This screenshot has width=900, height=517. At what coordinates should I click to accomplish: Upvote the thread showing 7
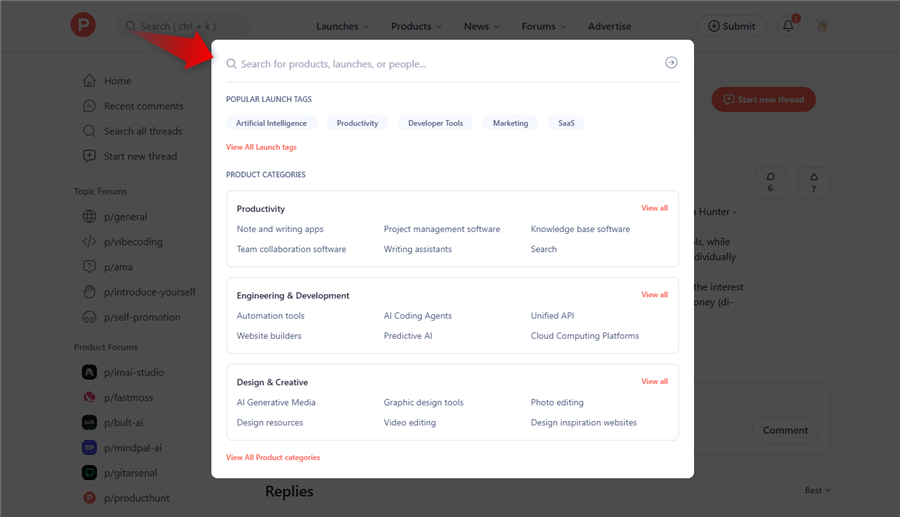pyautogui.click(x=813, y=182)
